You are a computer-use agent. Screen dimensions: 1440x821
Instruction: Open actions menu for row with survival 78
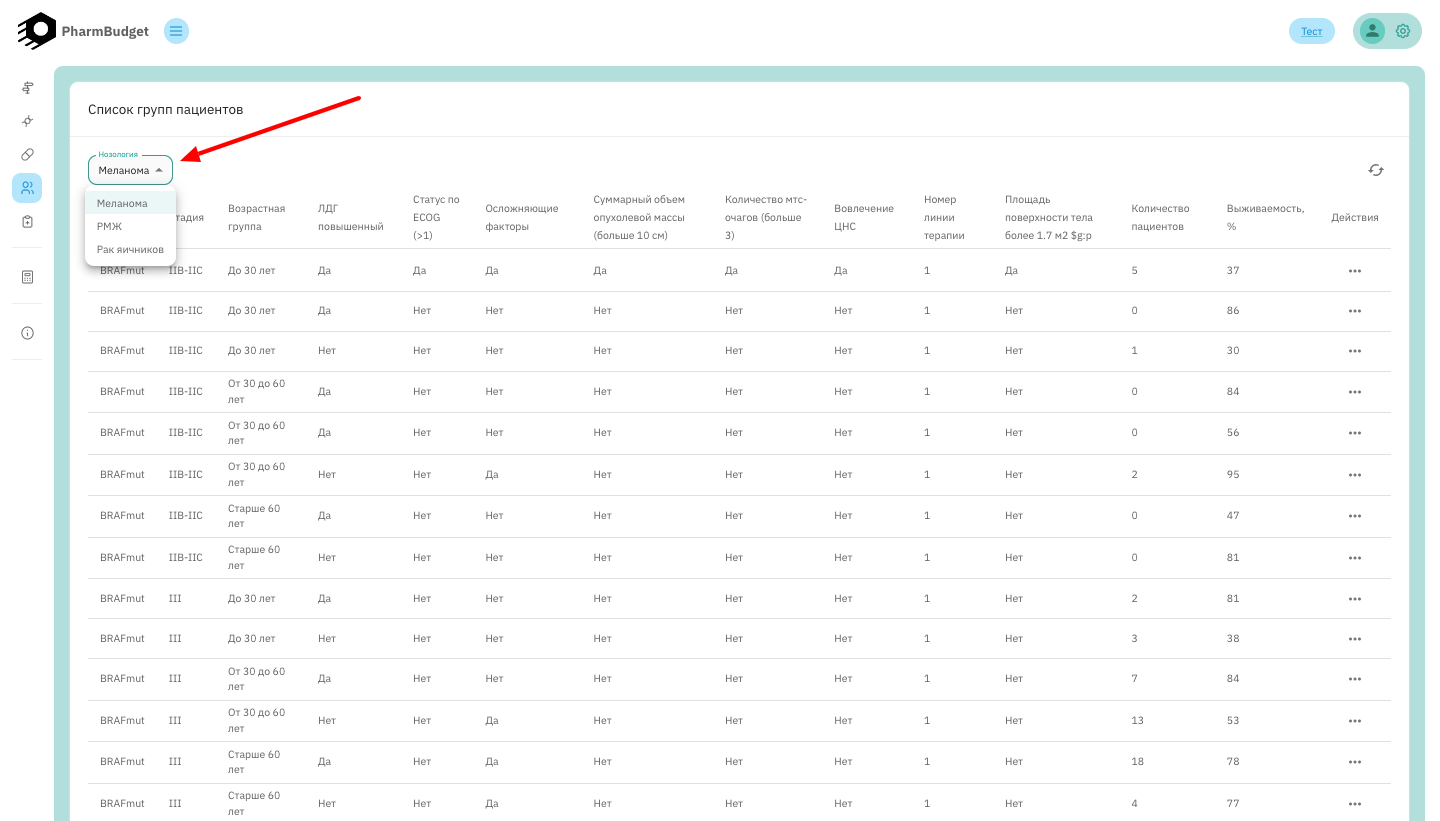1355,762
